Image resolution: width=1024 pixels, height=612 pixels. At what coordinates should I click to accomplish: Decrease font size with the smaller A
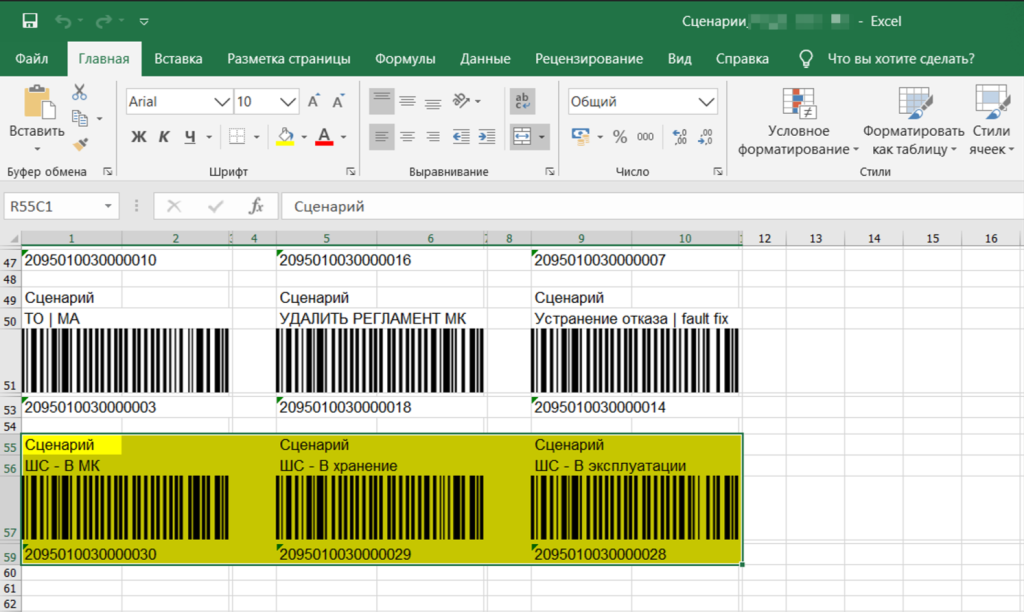(x=338, y=102)
